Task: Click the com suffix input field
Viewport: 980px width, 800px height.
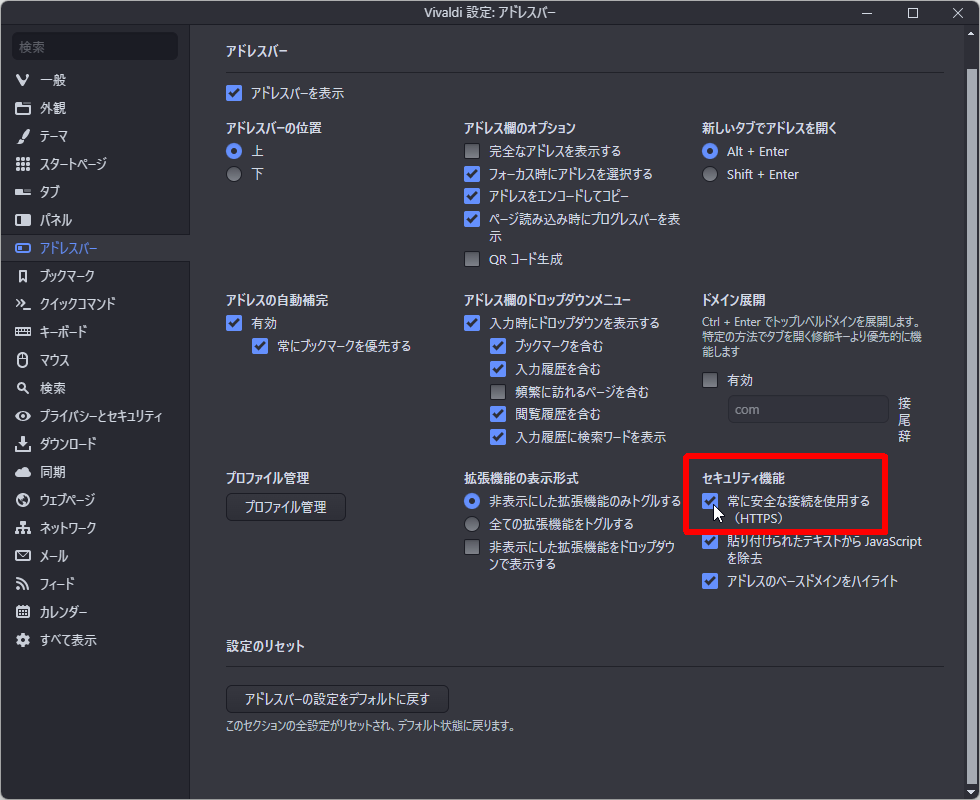Action: click(x=807, y=408)
